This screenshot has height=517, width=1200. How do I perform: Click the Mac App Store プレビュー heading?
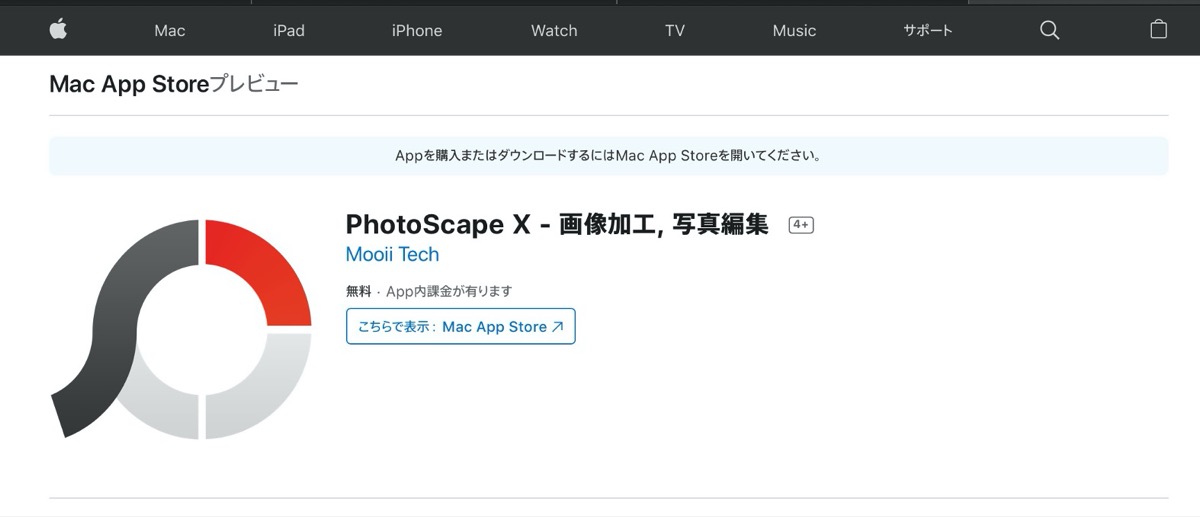[174, 85]
